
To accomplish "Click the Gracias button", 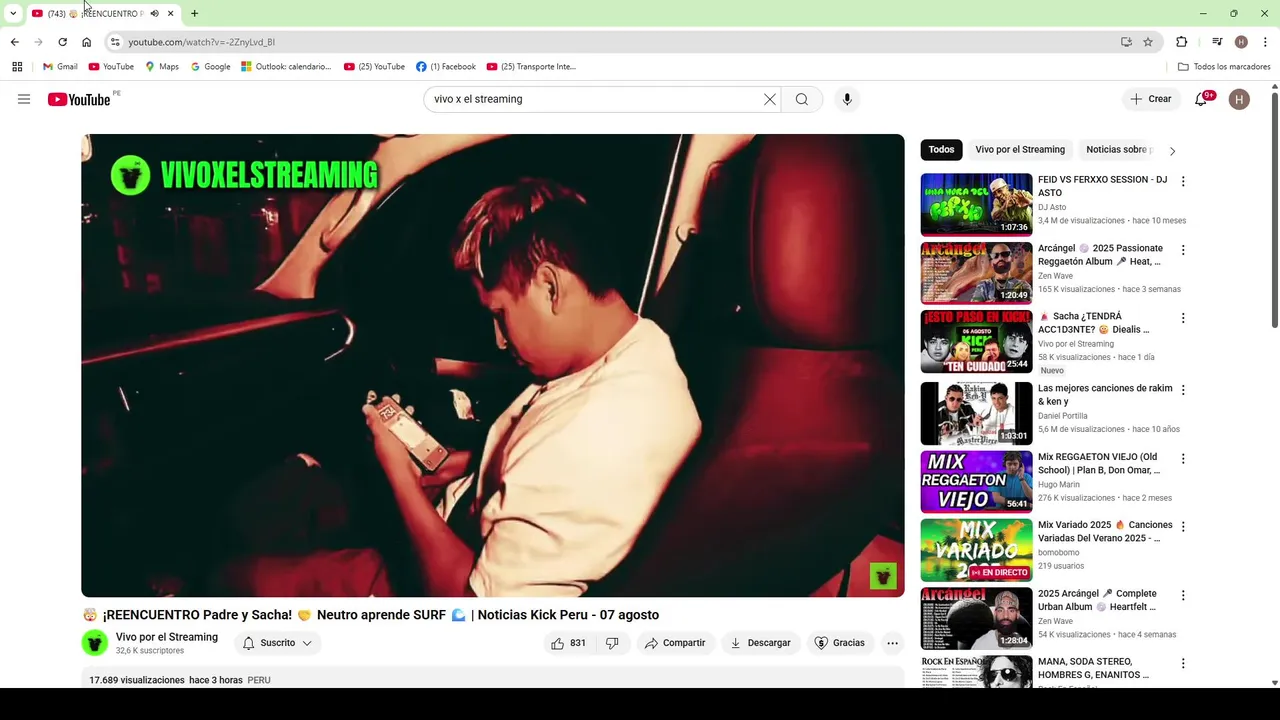I will (839, 643).
